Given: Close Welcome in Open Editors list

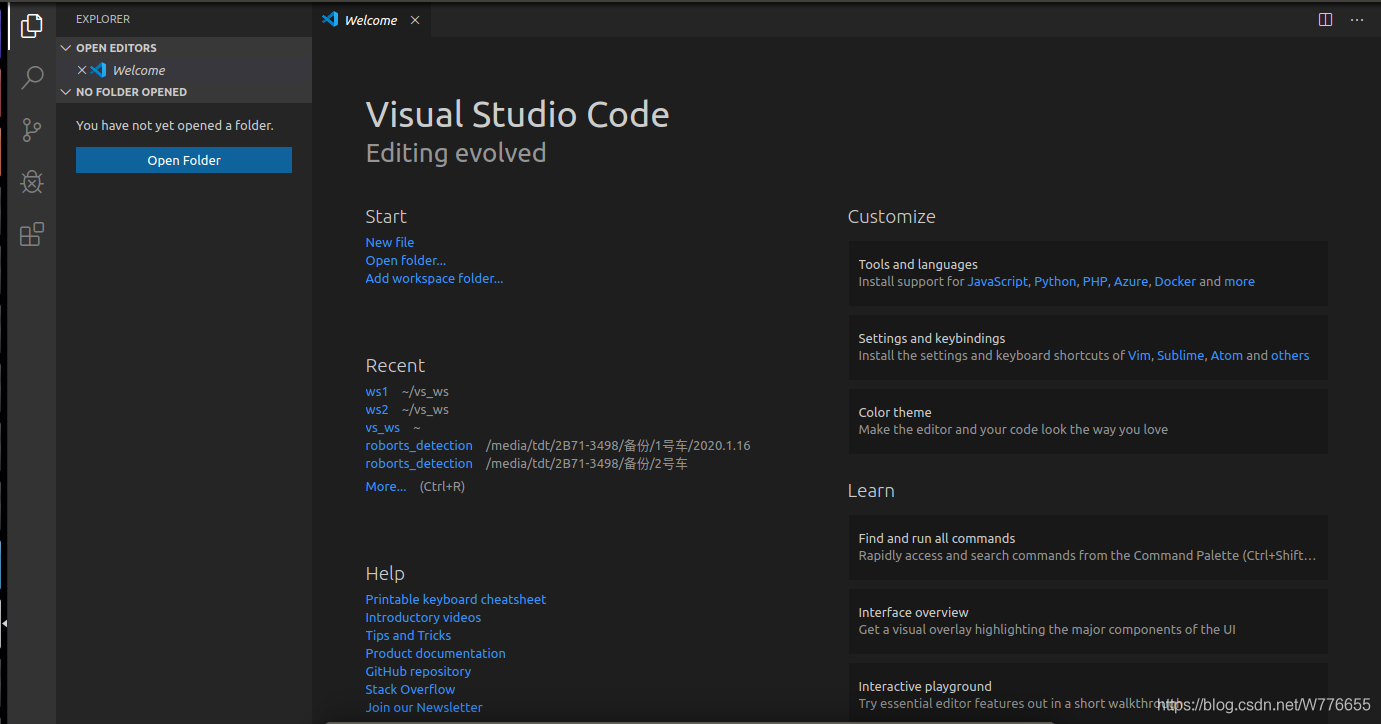Looking at the screenshot, I should pyautogui.click(x=82, y=70).
